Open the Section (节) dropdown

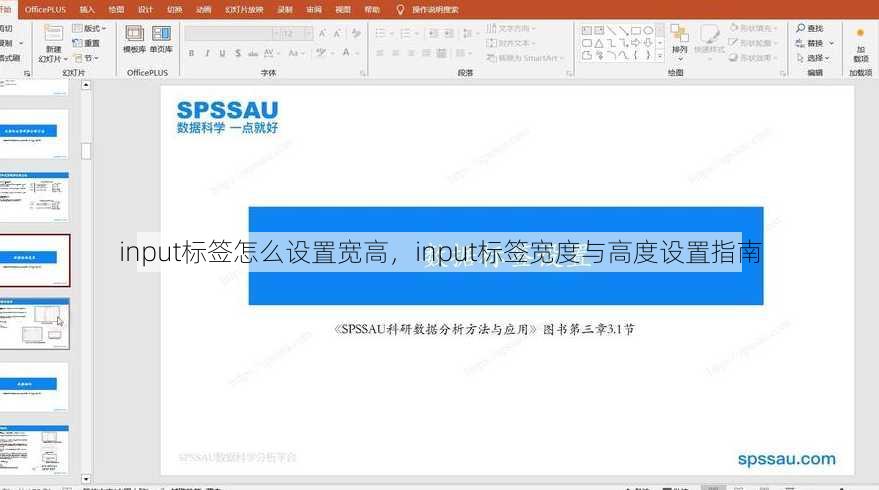point(86,58)
